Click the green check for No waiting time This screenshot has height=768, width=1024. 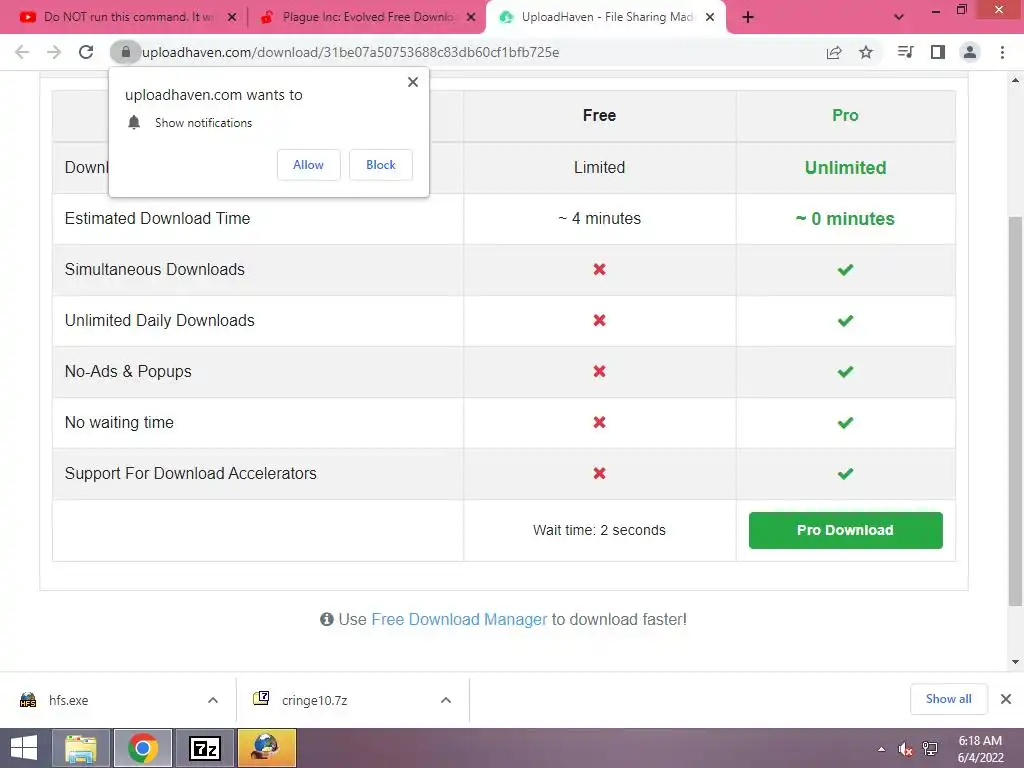(845, 422)
